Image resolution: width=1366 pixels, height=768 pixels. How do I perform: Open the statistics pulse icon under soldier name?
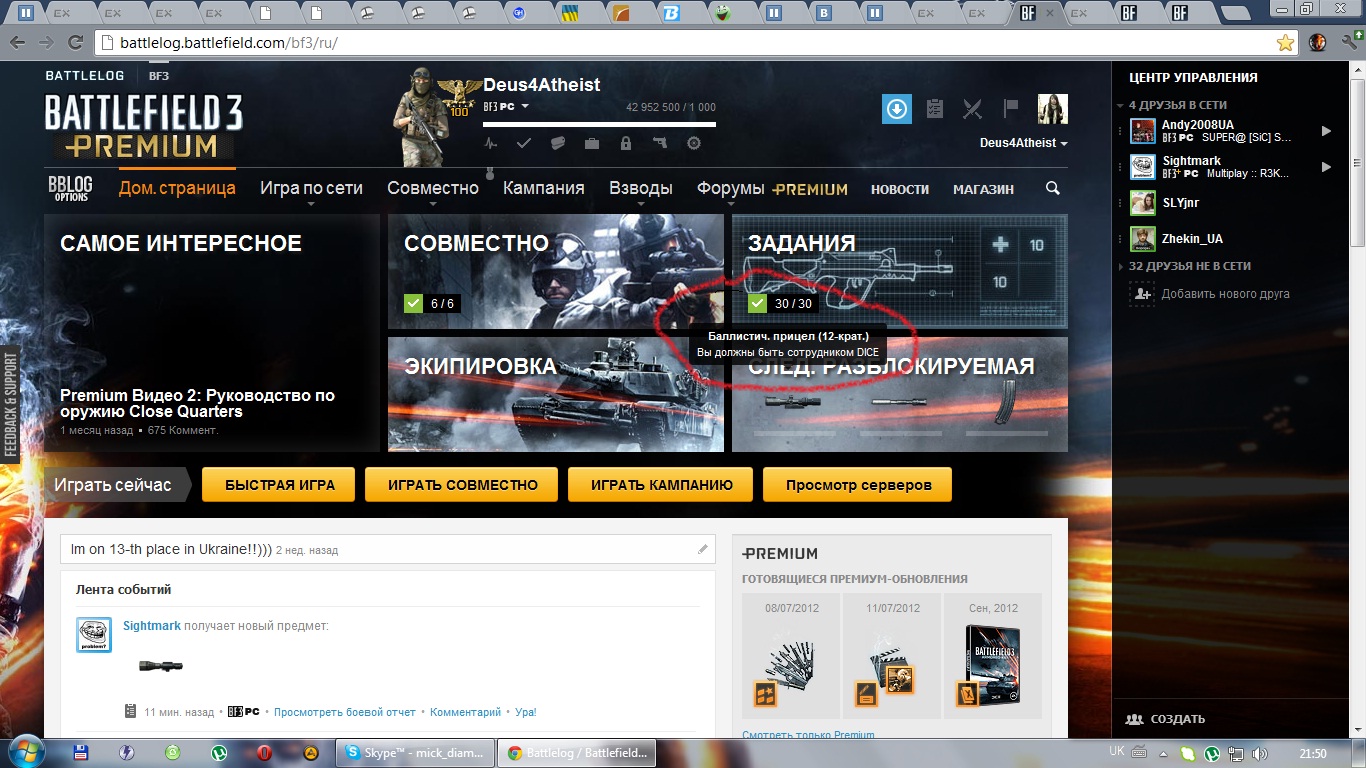coord(491,143)
